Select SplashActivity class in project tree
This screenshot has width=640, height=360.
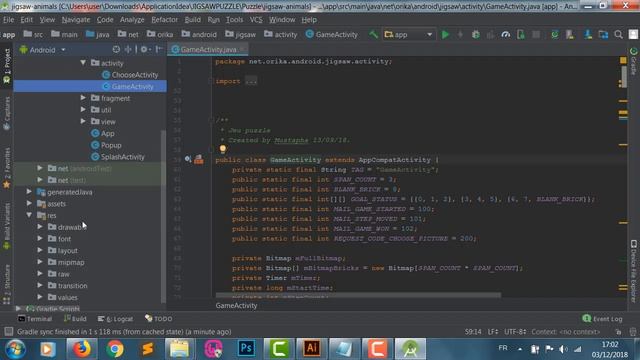pos(118,157)
